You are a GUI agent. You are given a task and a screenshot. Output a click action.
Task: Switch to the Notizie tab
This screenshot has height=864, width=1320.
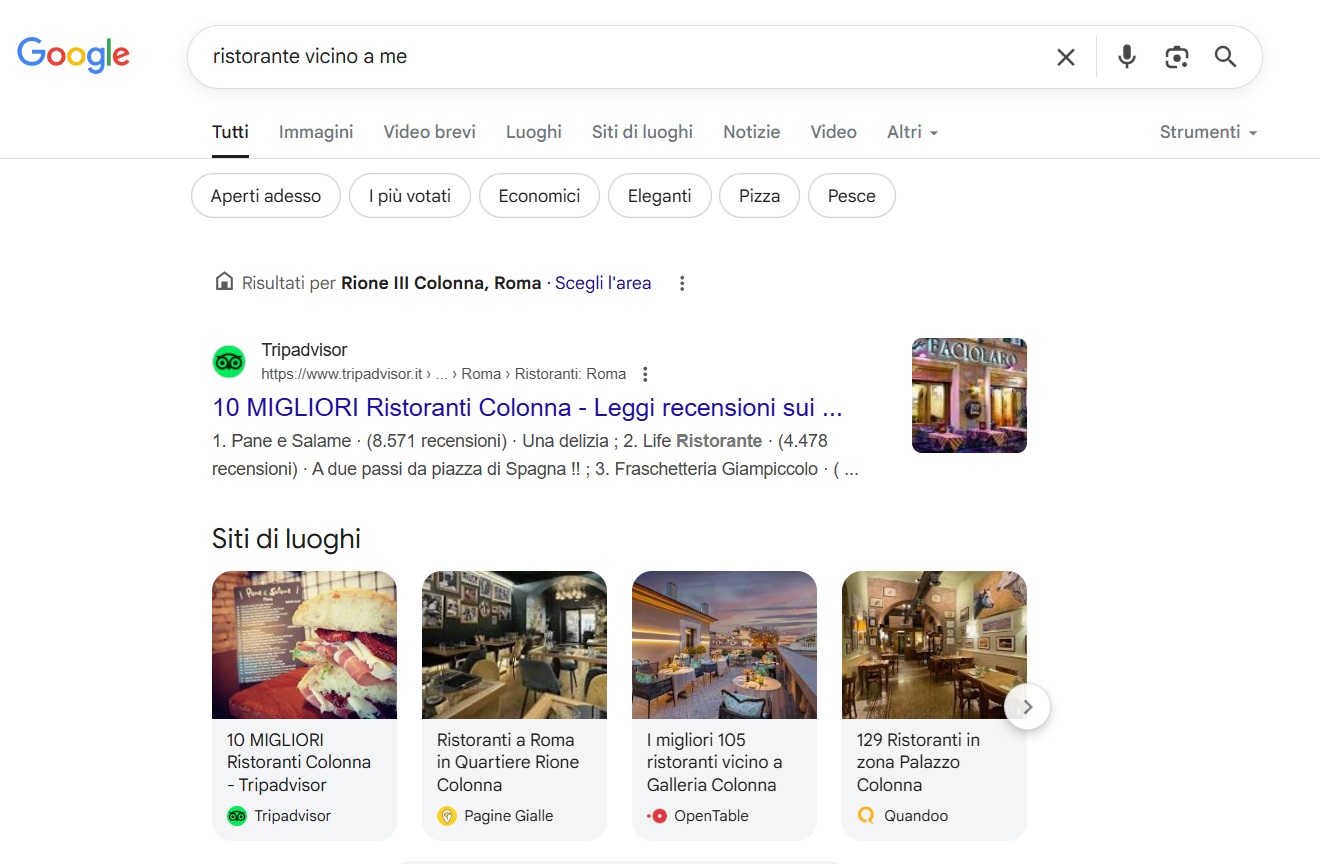[x=752, y=132]
